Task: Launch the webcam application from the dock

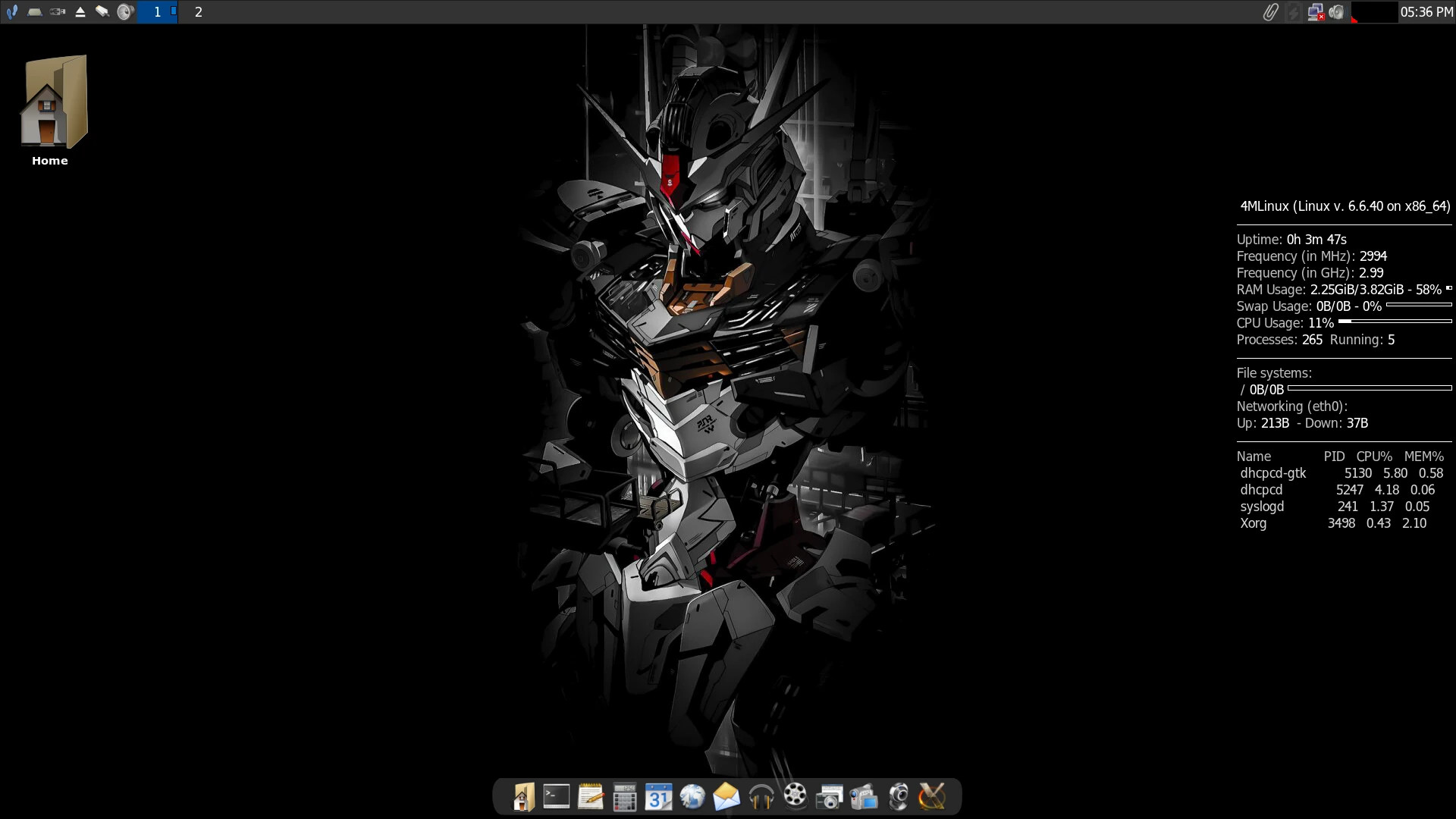Action: click(899, 796)
